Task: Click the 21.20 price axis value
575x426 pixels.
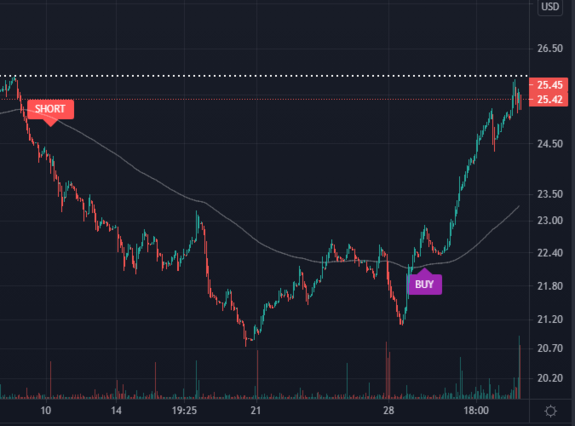Action: [x=550, y=319]
